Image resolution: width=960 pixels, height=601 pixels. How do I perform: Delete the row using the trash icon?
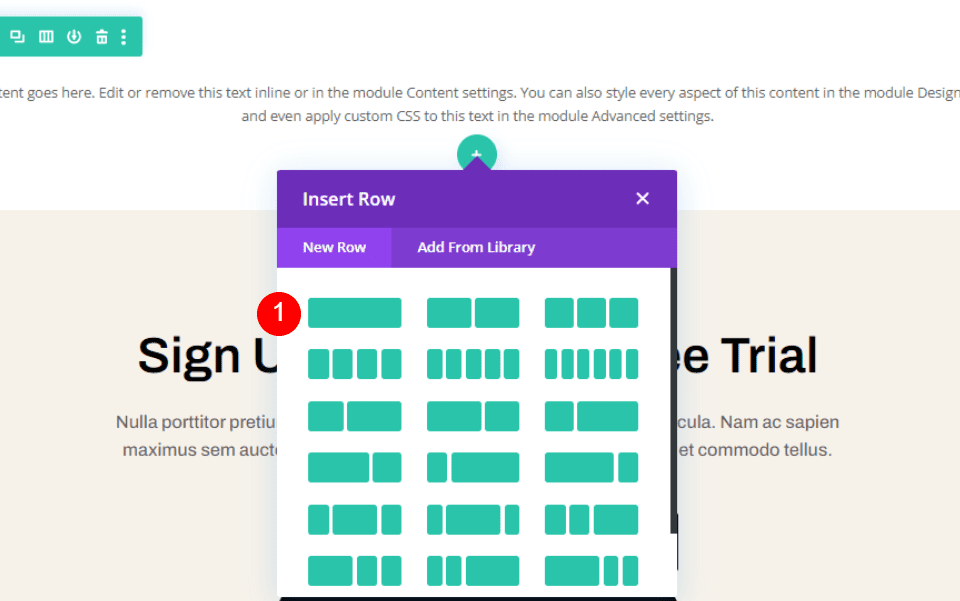(101, 37)
